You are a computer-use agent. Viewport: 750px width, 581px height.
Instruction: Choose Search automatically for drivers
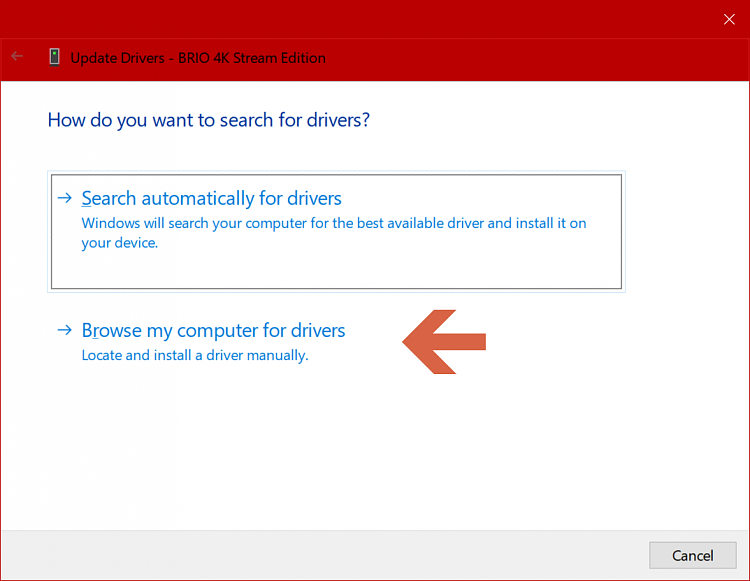tap(336, 231)
